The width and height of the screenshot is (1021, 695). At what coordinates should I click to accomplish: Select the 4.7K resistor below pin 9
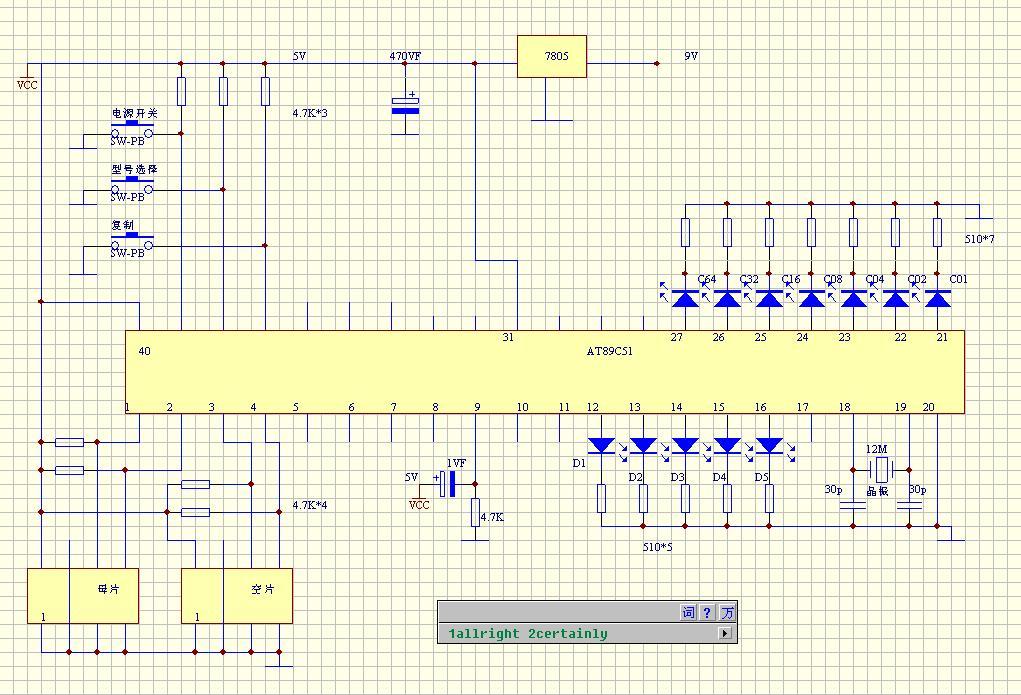(x=475, y=511)
